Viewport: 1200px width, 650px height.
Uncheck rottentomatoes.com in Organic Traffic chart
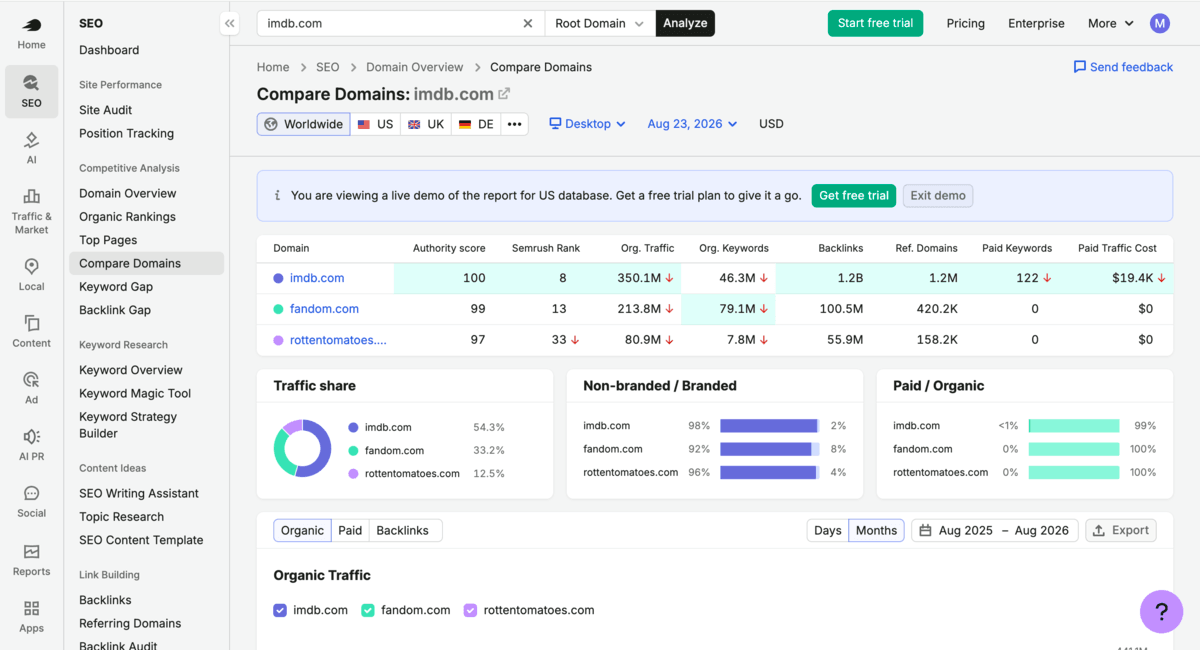pyautogui.click(x=470, y=610)
